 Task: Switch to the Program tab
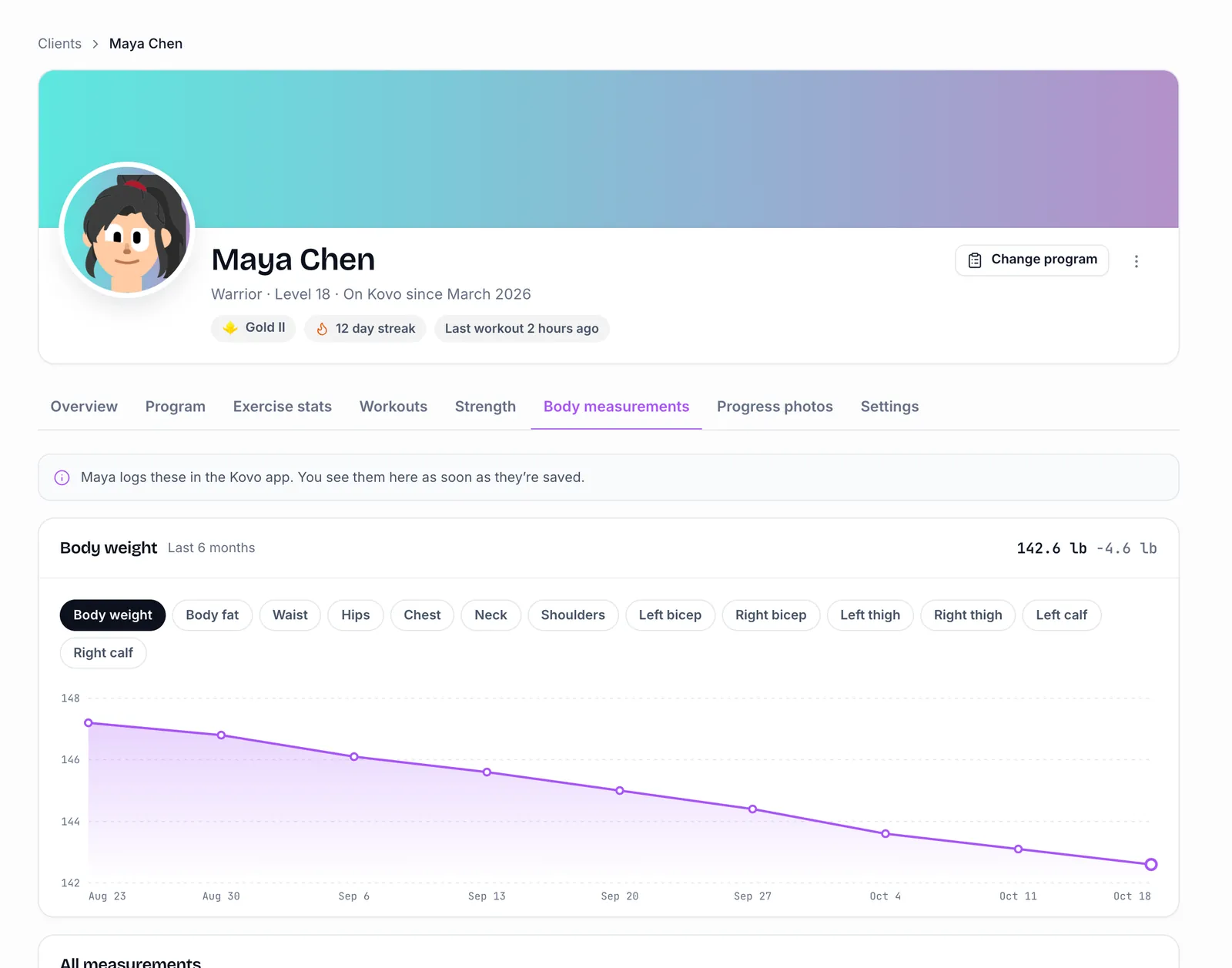point(176,407)
